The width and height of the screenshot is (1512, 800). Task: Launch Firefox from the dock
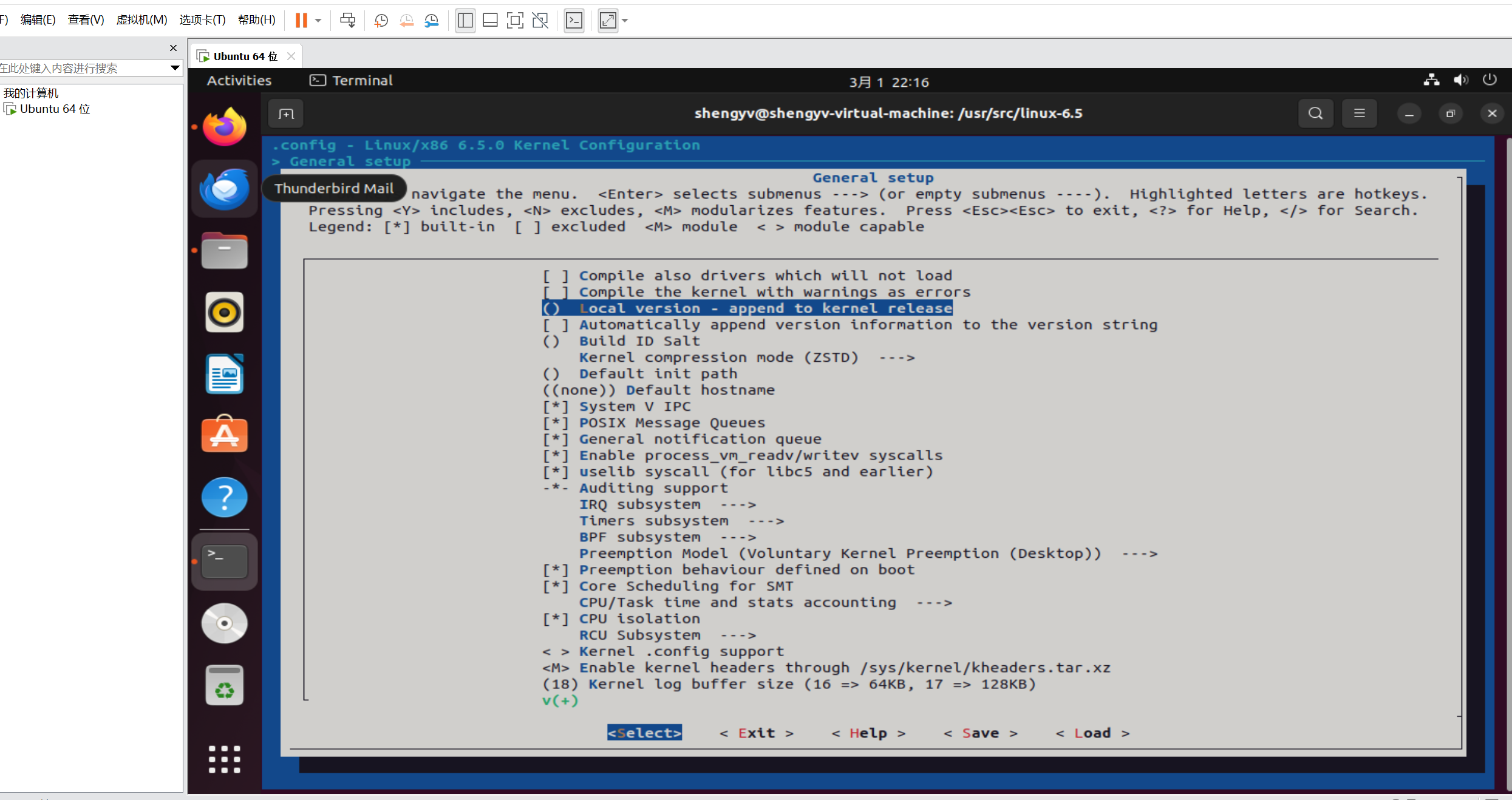click(x=225, y=126)
